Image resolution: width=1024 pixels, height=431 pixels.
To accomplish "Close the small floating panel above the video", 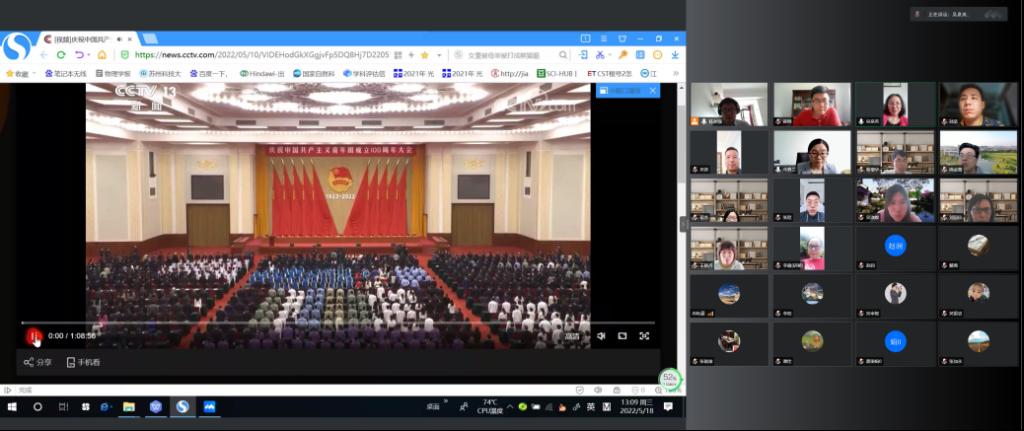I will [652, 91].
